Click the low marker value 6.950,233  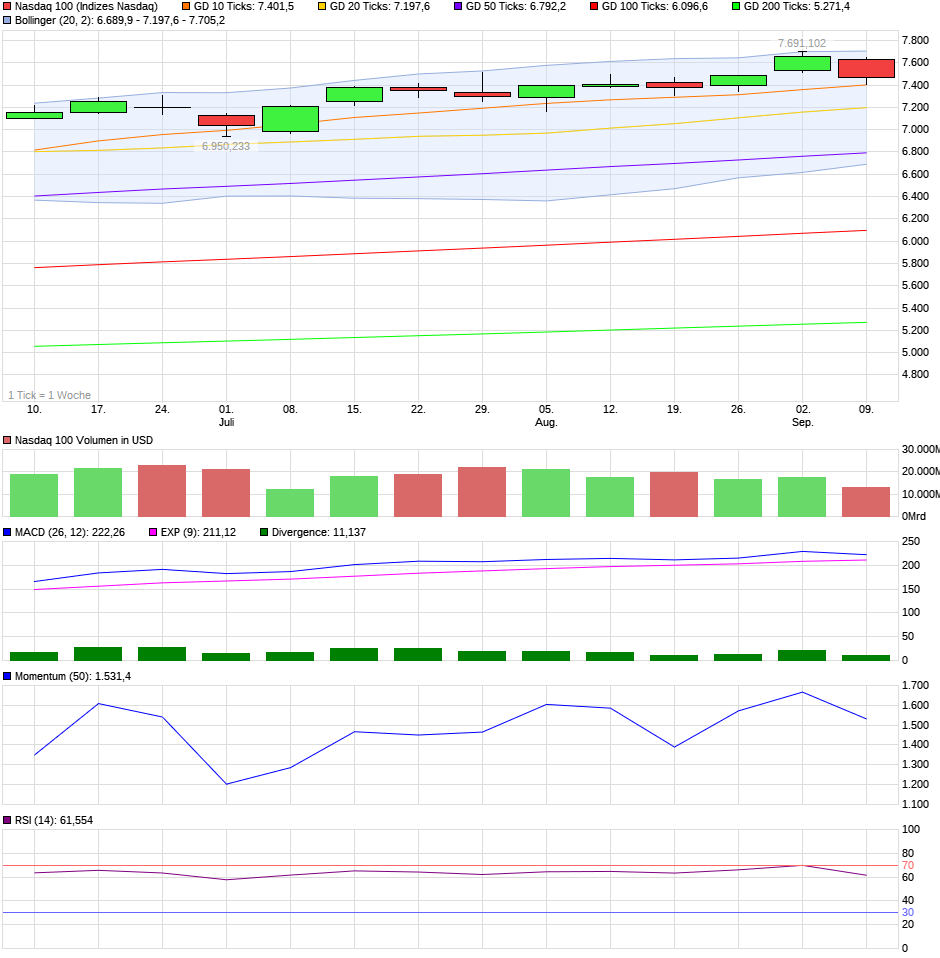(226, 146)
